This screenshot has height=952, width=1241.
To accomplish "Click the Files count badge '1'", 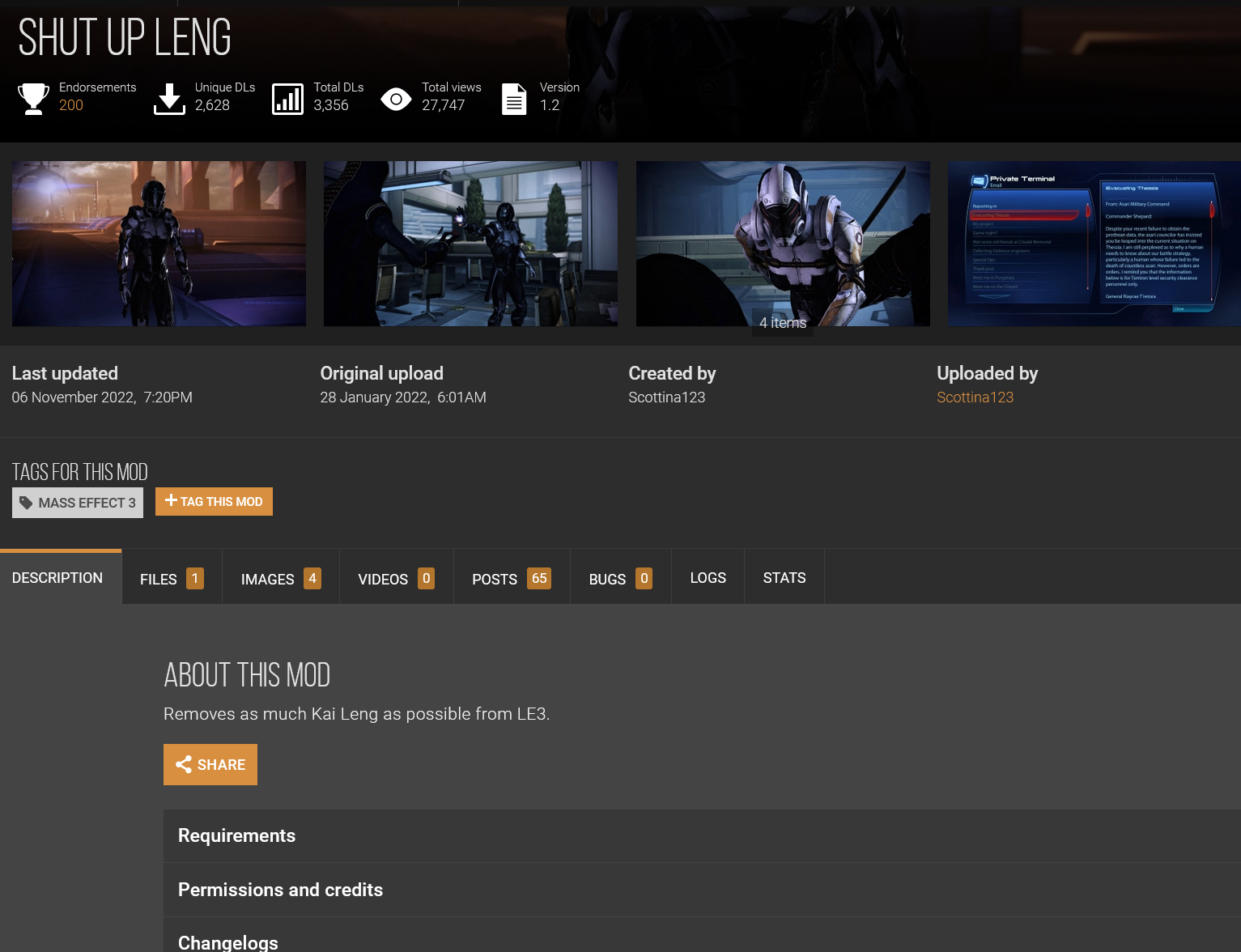I will 195,578.
